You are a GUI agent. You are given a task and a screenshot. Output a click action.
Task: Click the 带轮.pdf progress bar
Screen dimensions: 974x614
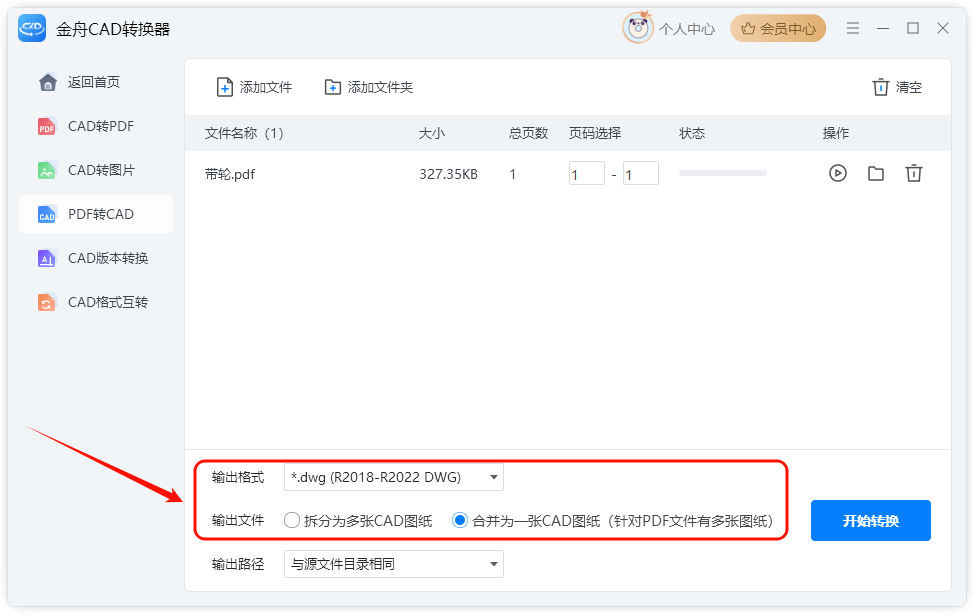point(723,173)
